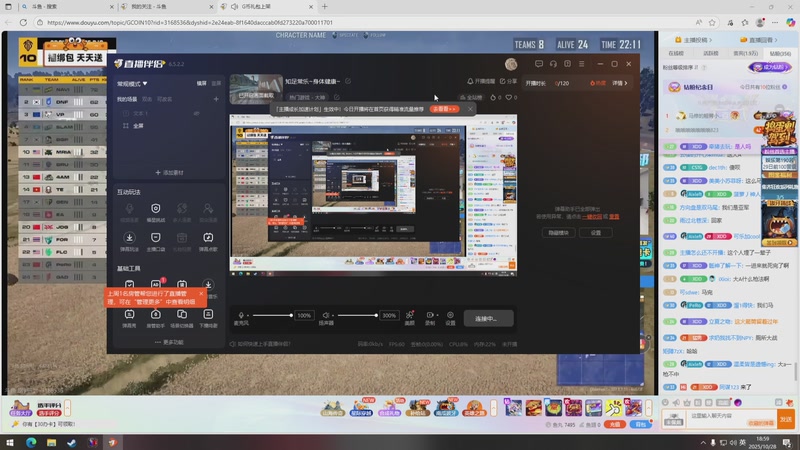
Task: Click the 隐藏模块 hide module button
Action: tap(558, 233)
